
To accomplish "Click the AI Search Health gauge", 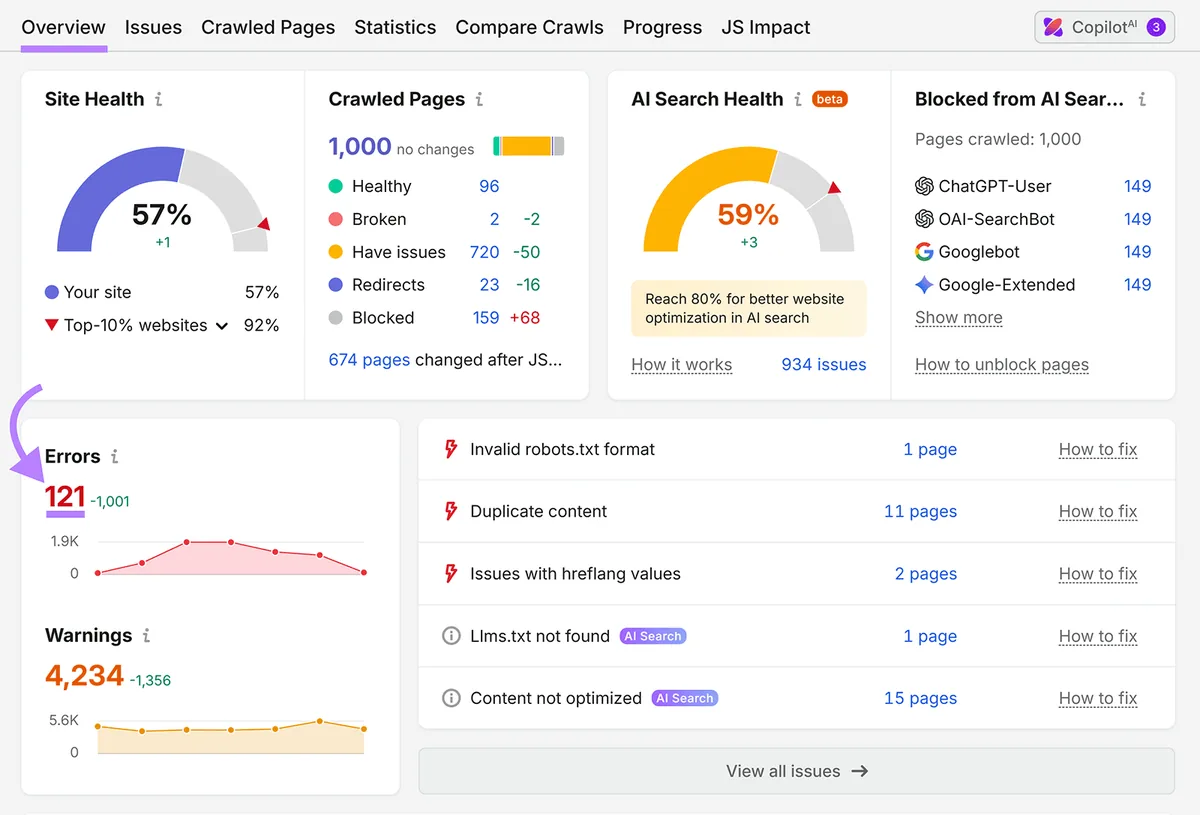I will [x=749, y=200].
